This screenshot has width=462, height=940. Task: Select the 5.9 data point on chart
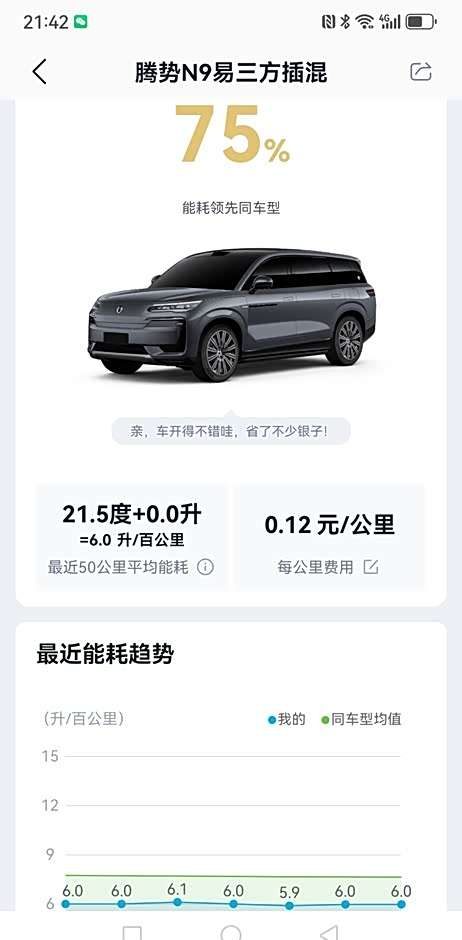(x=289, y=905)
